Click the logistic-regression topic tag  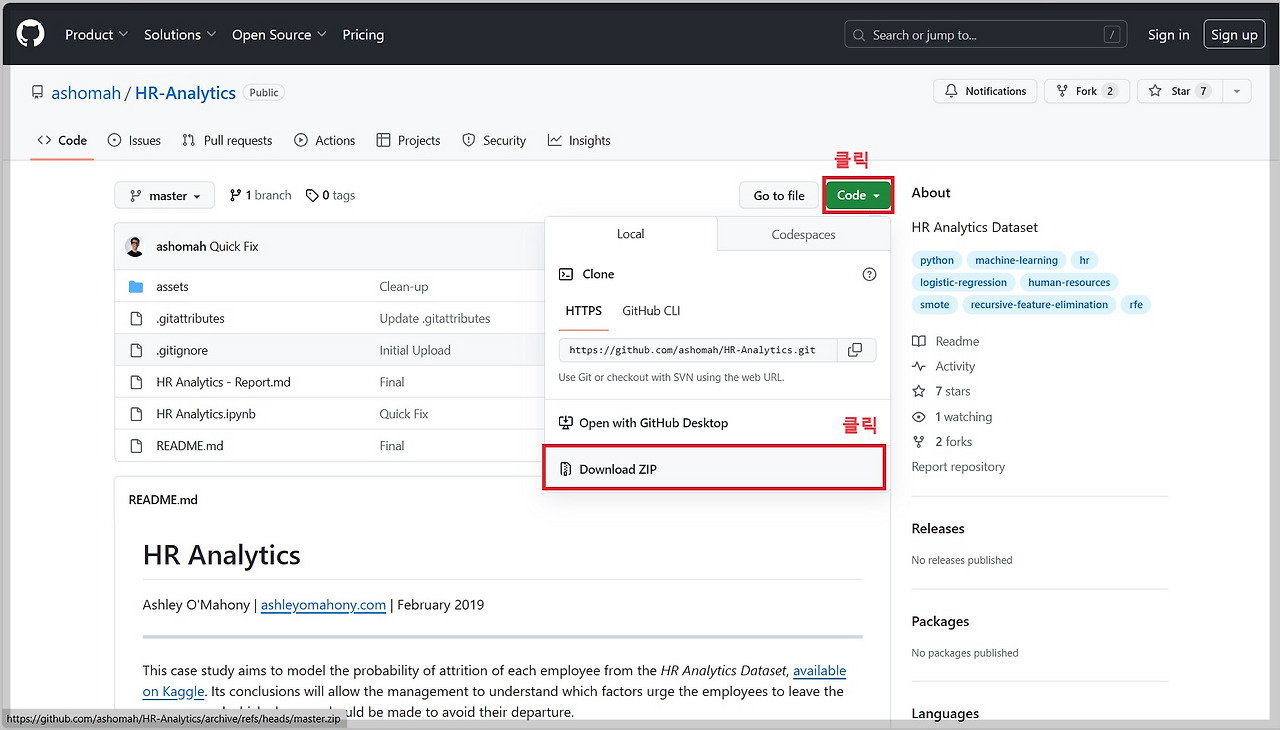pos(964,282)
